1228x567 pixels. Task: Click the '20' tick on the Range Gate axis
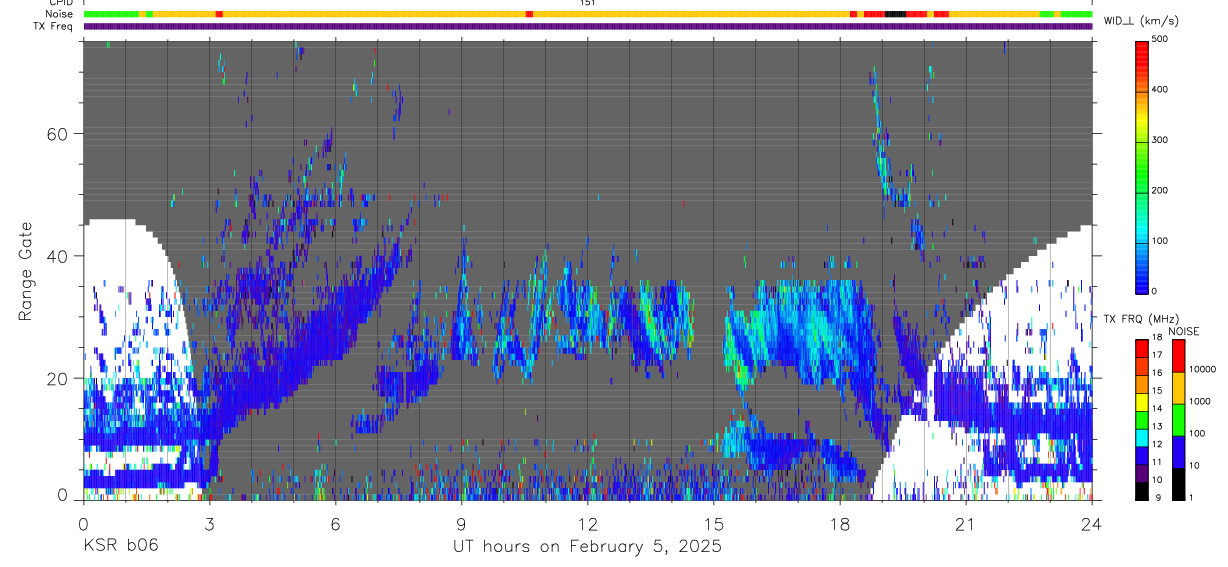pos(60,379)
